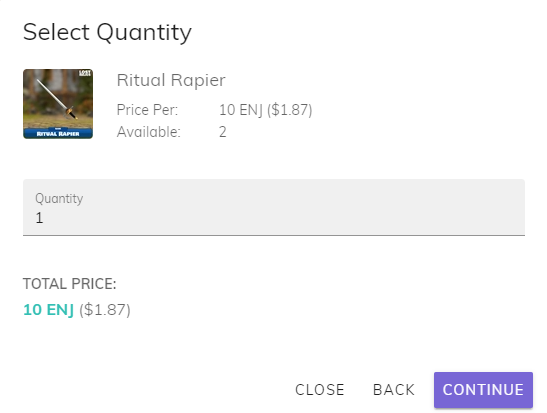
Task: Click the Ritual Rapier item name text
Action: pos(171,80)
